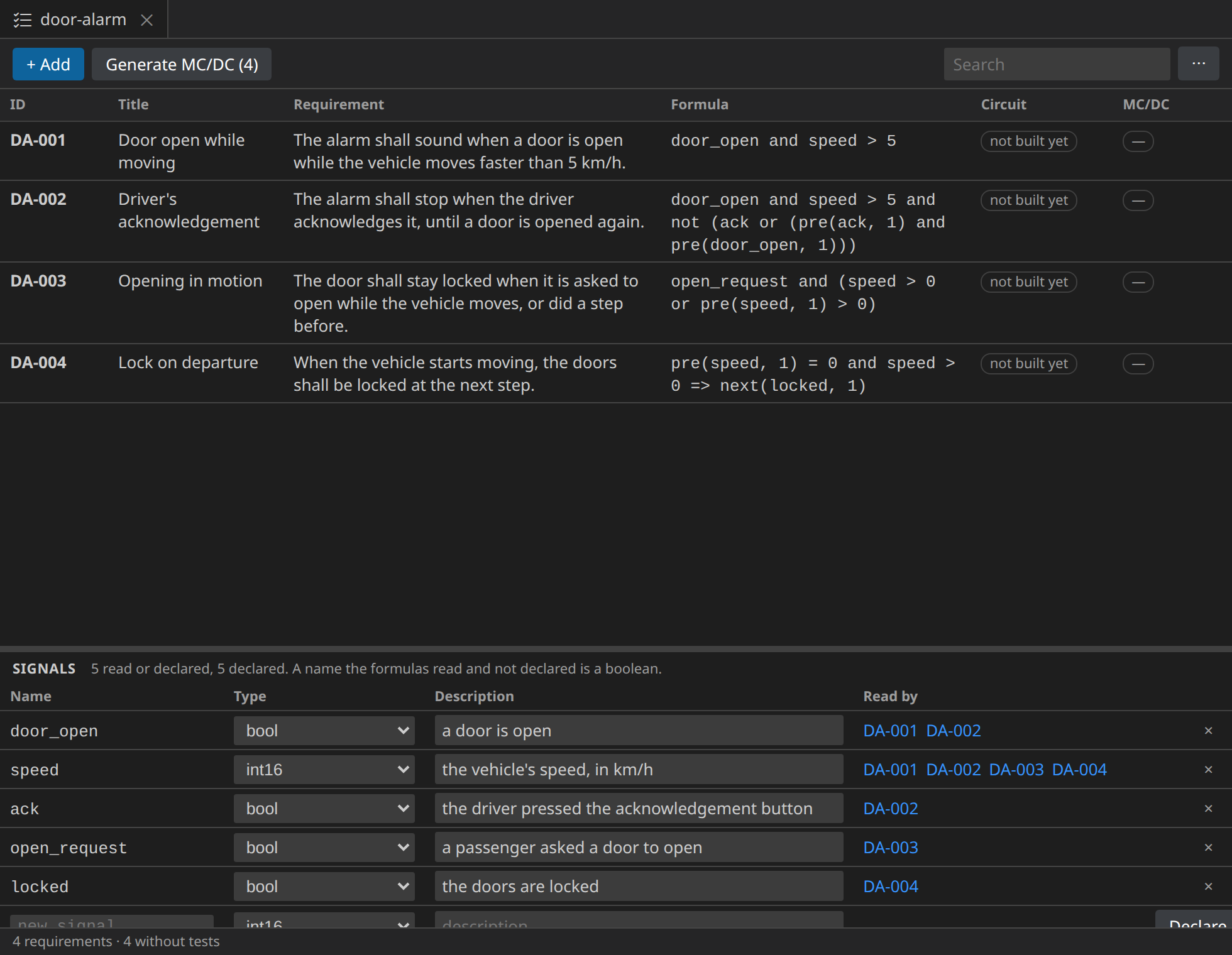The width and height of the screenshot is (1232, 955).
Task: Click the MC/DC column header
Action: pos(1146,104)
